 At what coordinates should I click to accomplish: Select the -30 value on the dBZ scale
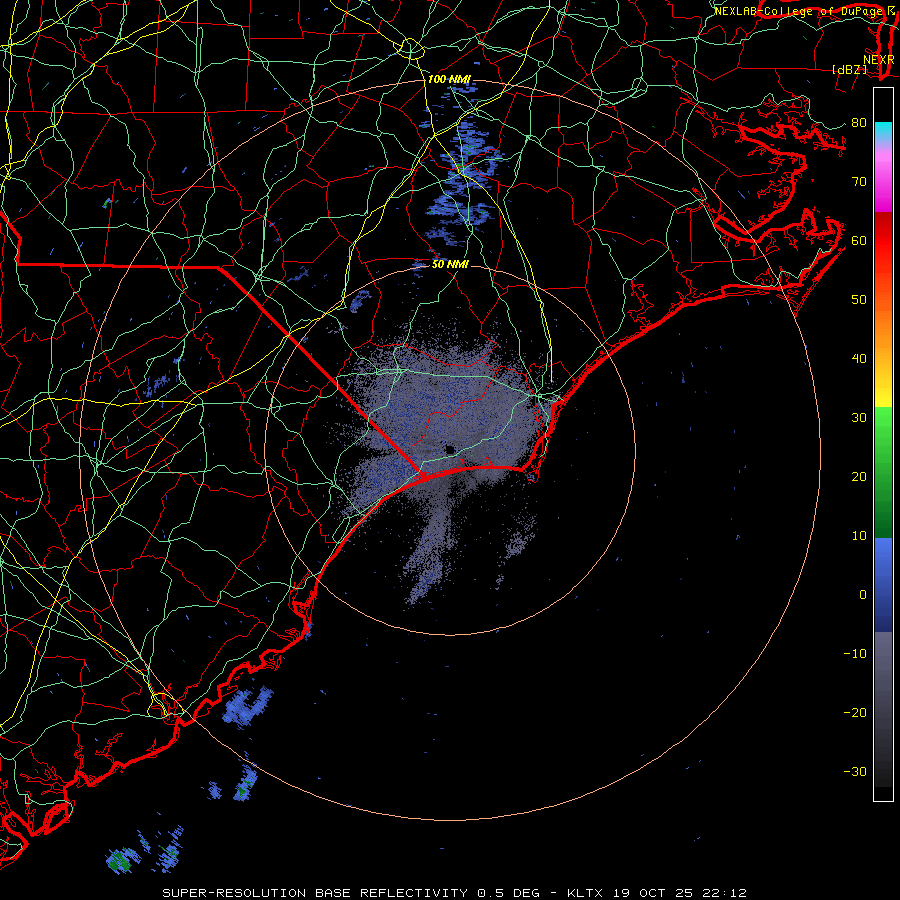[x=855, y=771]
